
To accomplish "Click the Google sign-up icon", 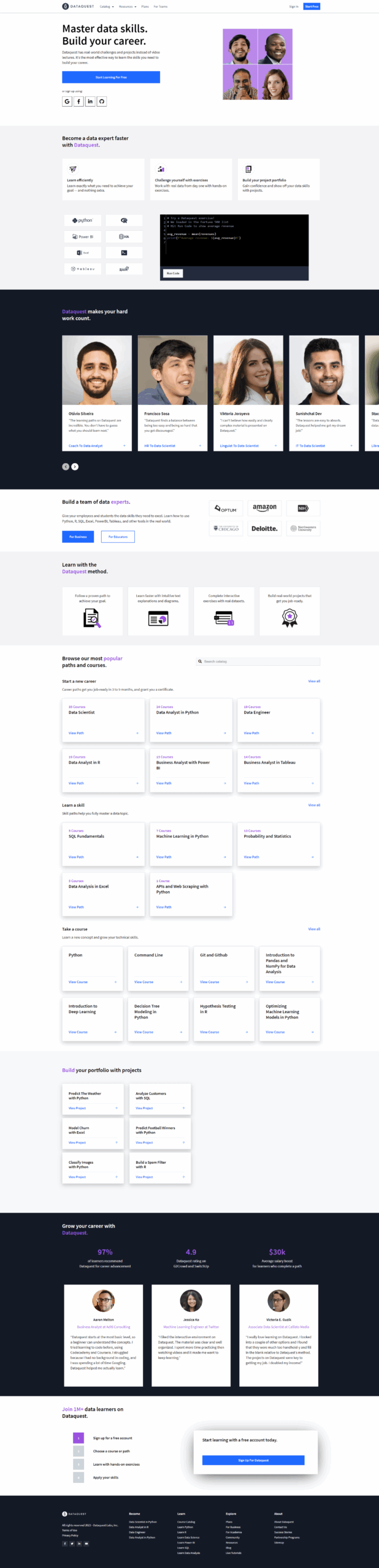I will [67, 102].
